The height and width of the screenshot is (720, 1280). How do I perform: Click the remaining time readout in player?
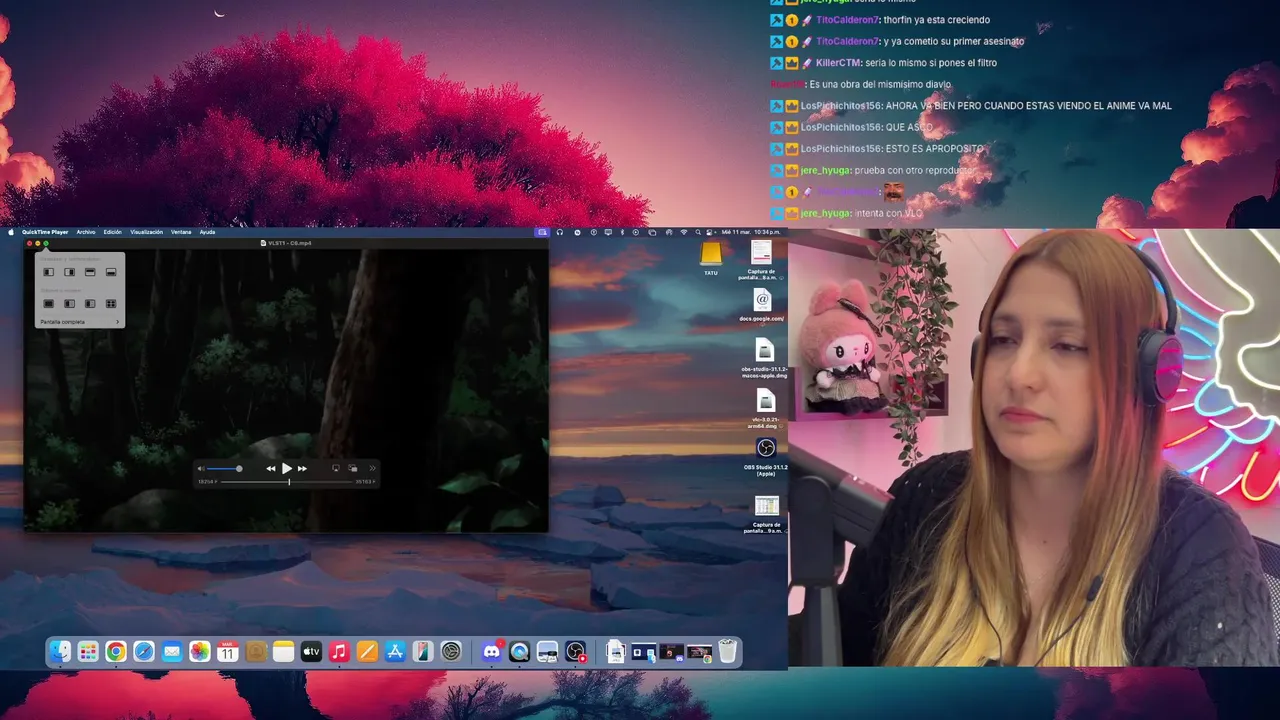click(366, 482)
